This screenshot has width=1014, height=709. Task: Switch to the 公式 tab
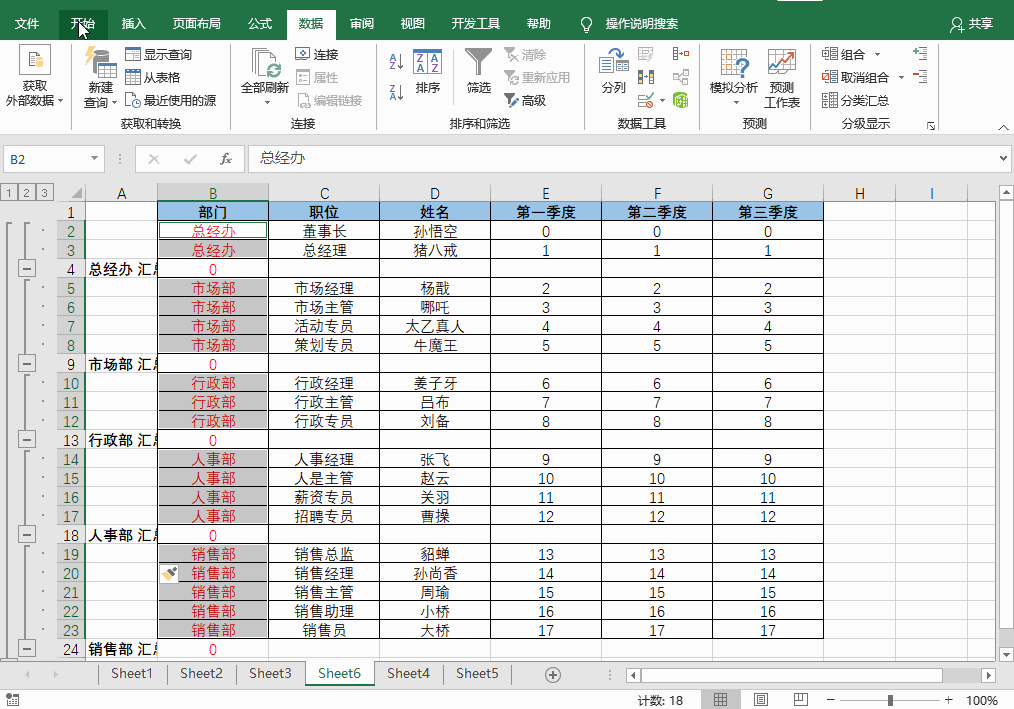click(x=260, y=24)
